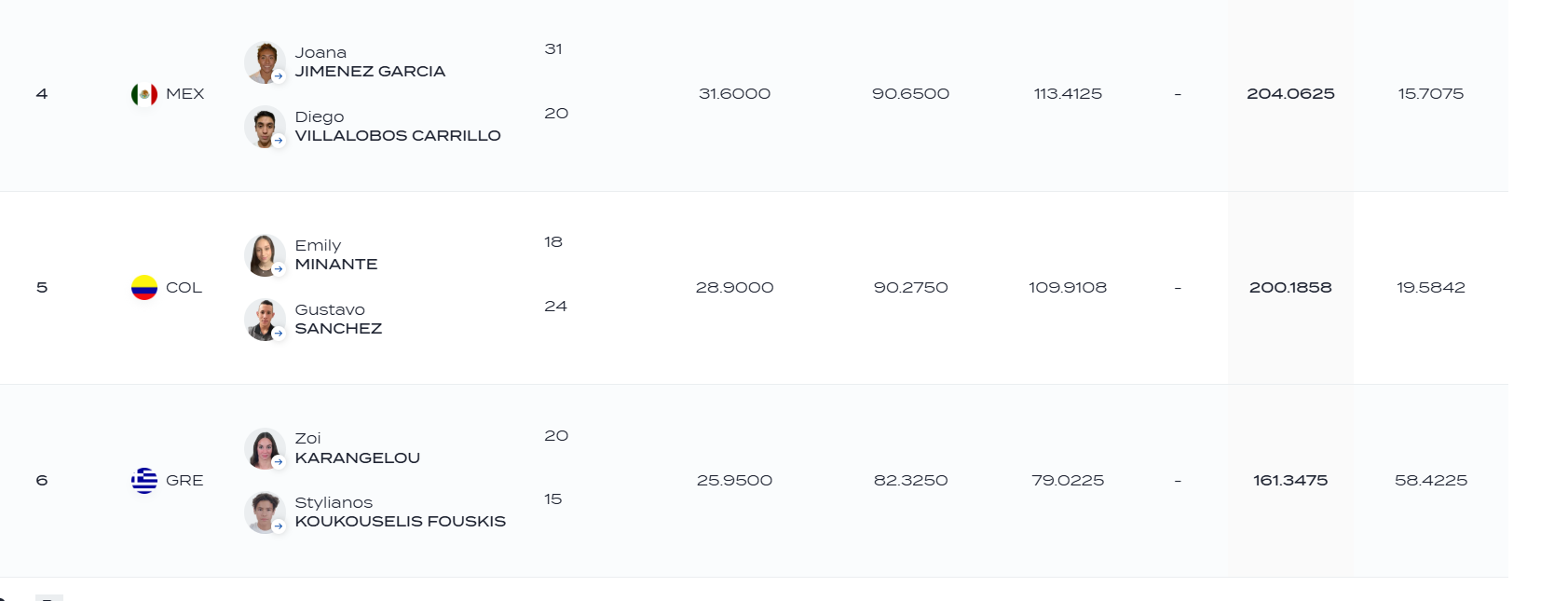Go to Gustavo SANCHEZ's athlete page
This screenshot has height=601, width=1568.
pos(338,320)
